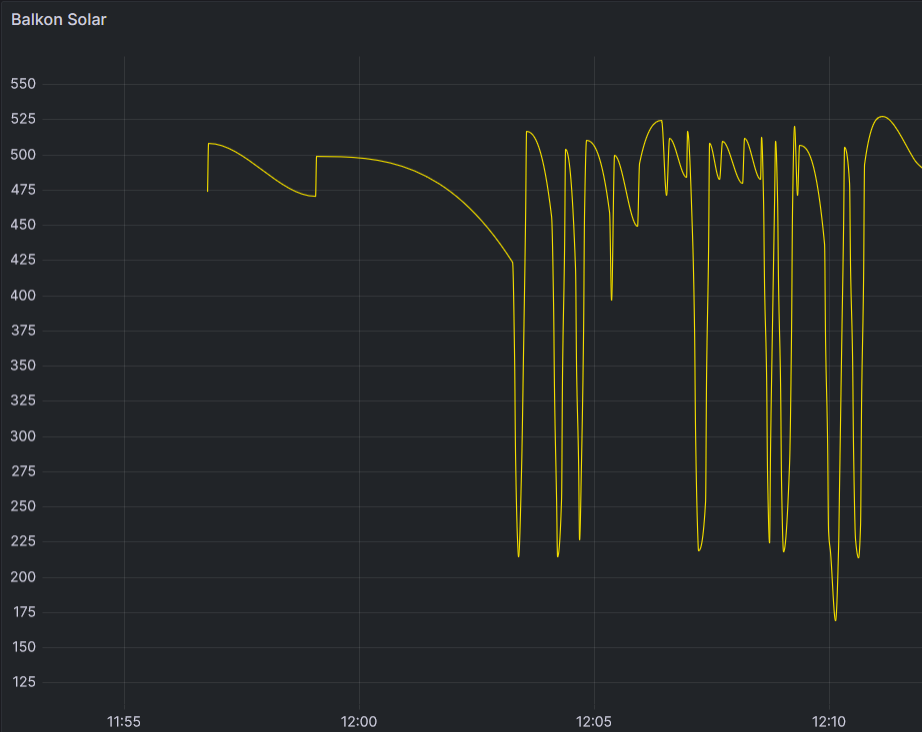Click the 12:10 time axis label
This screenshot has height=732, width=922.
[829, 721]
